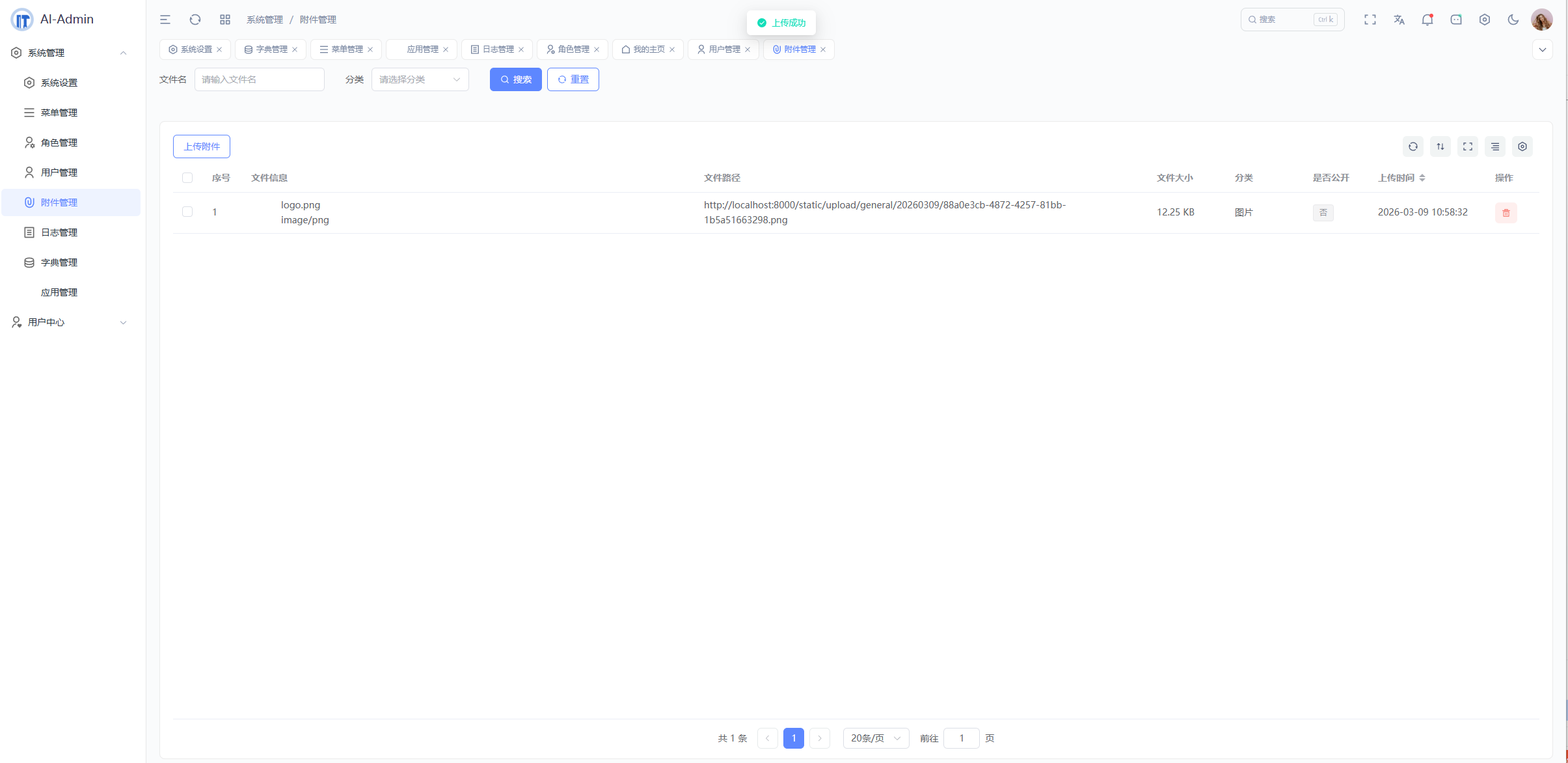Go to the next page
Image resolution: width=1568 pixels, height=763 pixels.
coord(820,738)
